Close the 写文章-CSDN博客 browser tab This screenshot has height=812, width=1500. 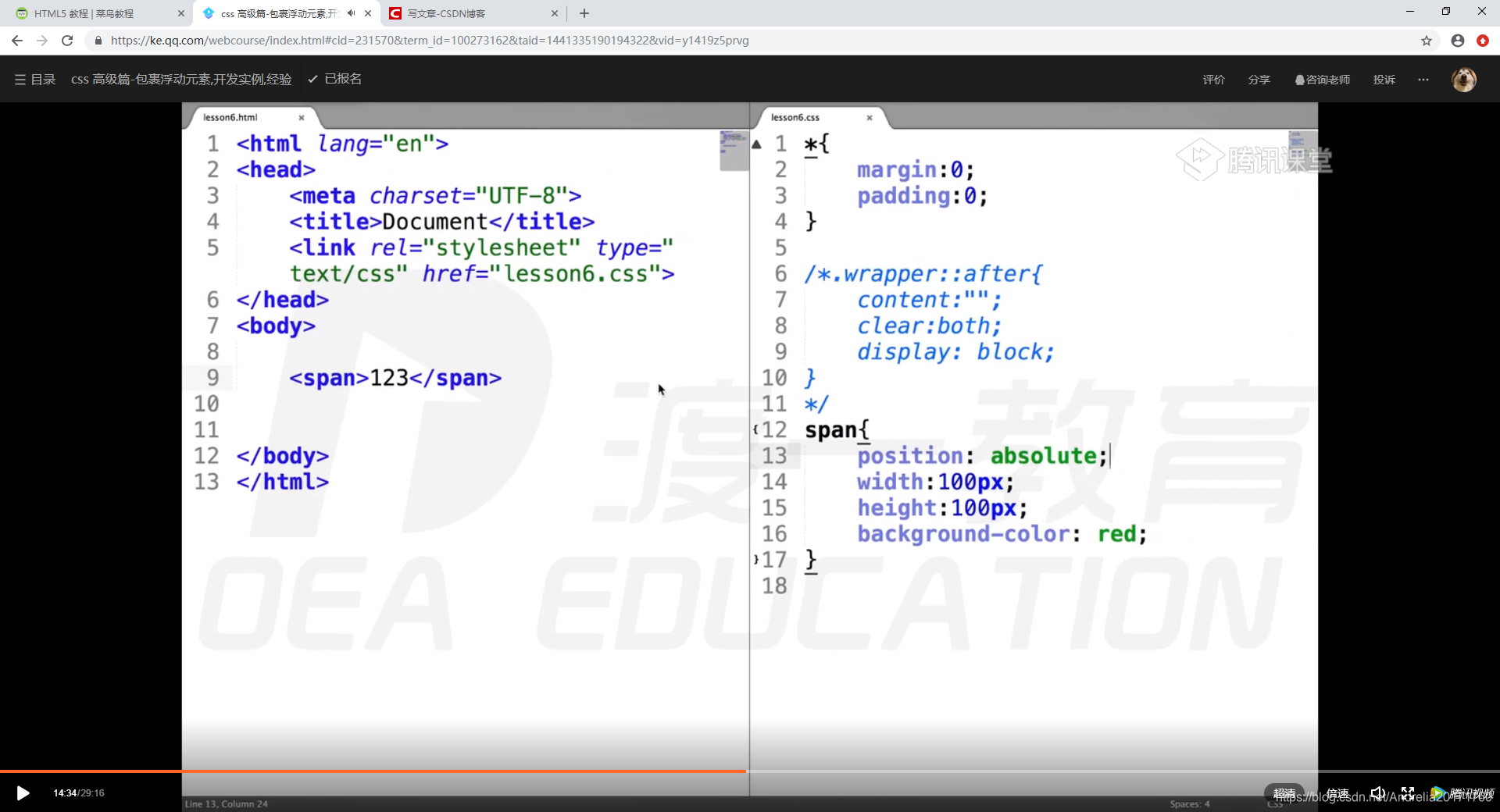pos(555,13)
